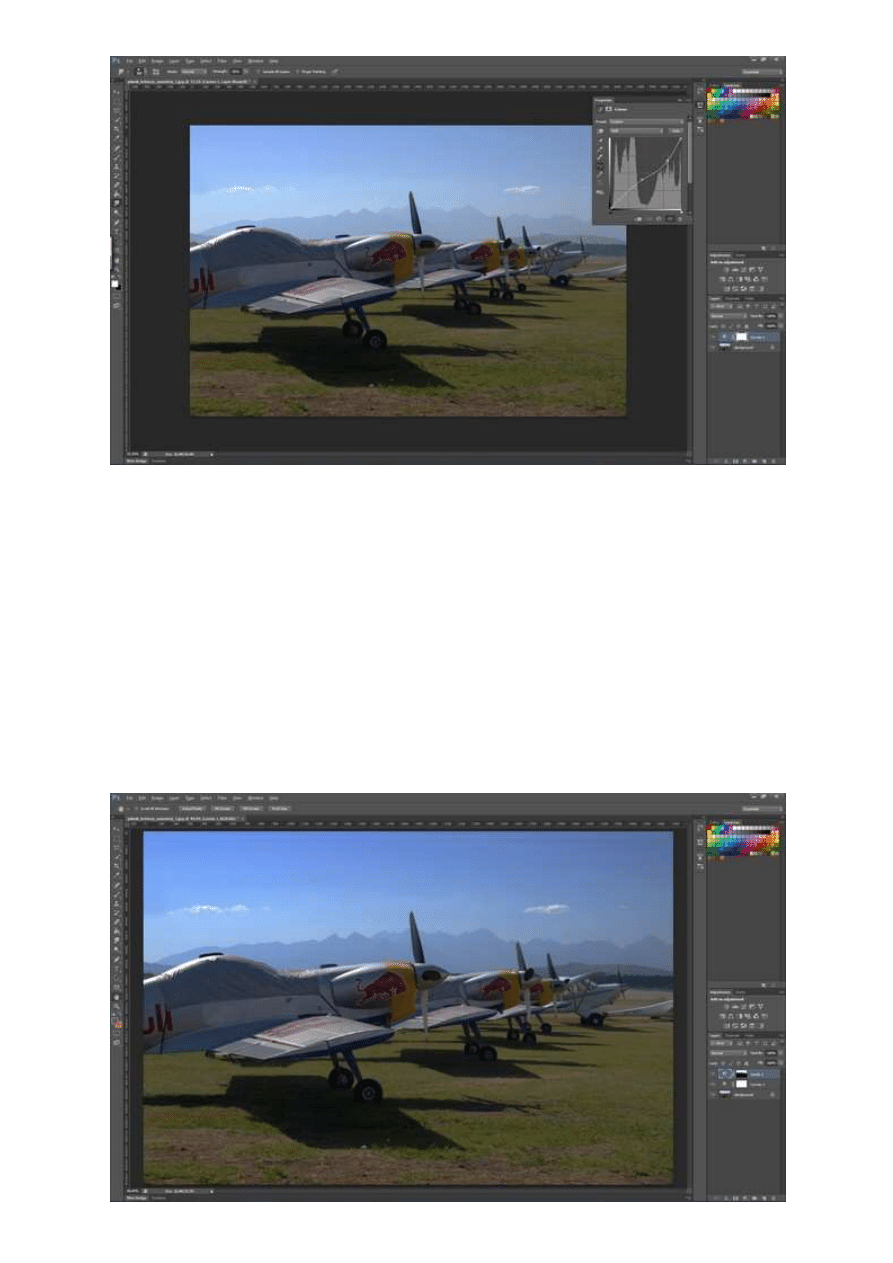Click the trash icon in the Properties panel

tap(682, 218)
